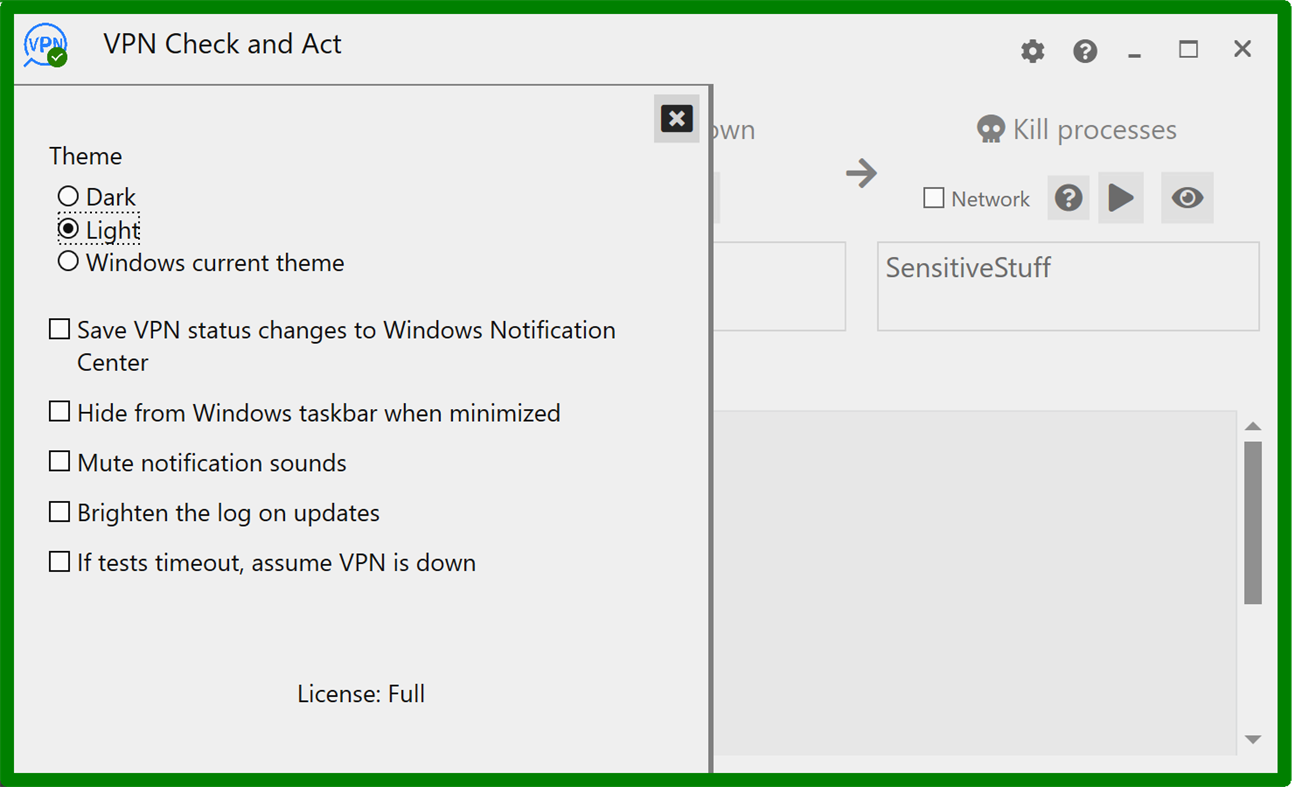1292x787 pixels.
Task: Click the right arrow between sections
Action: click(861, 173)
